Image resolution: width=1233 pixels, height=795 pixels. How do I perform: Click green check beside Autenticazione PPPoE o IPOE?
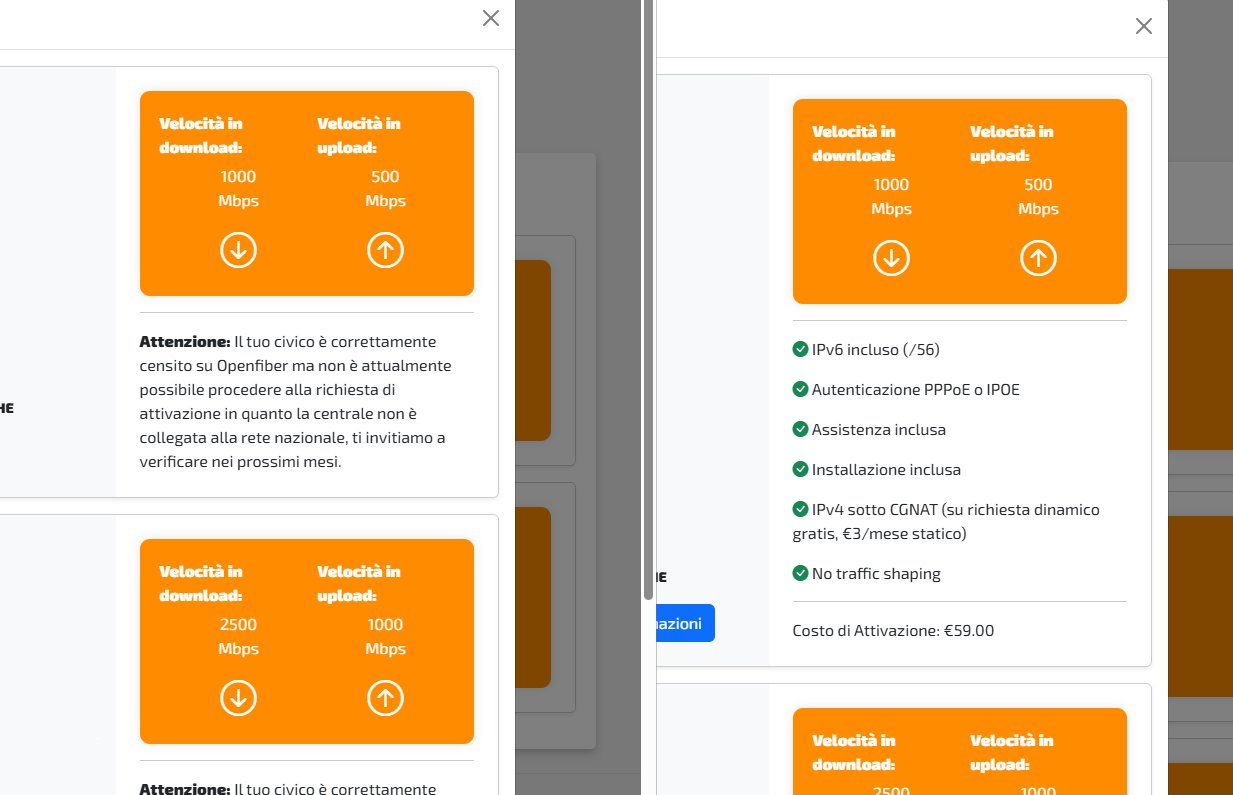[x=800, y=389]
